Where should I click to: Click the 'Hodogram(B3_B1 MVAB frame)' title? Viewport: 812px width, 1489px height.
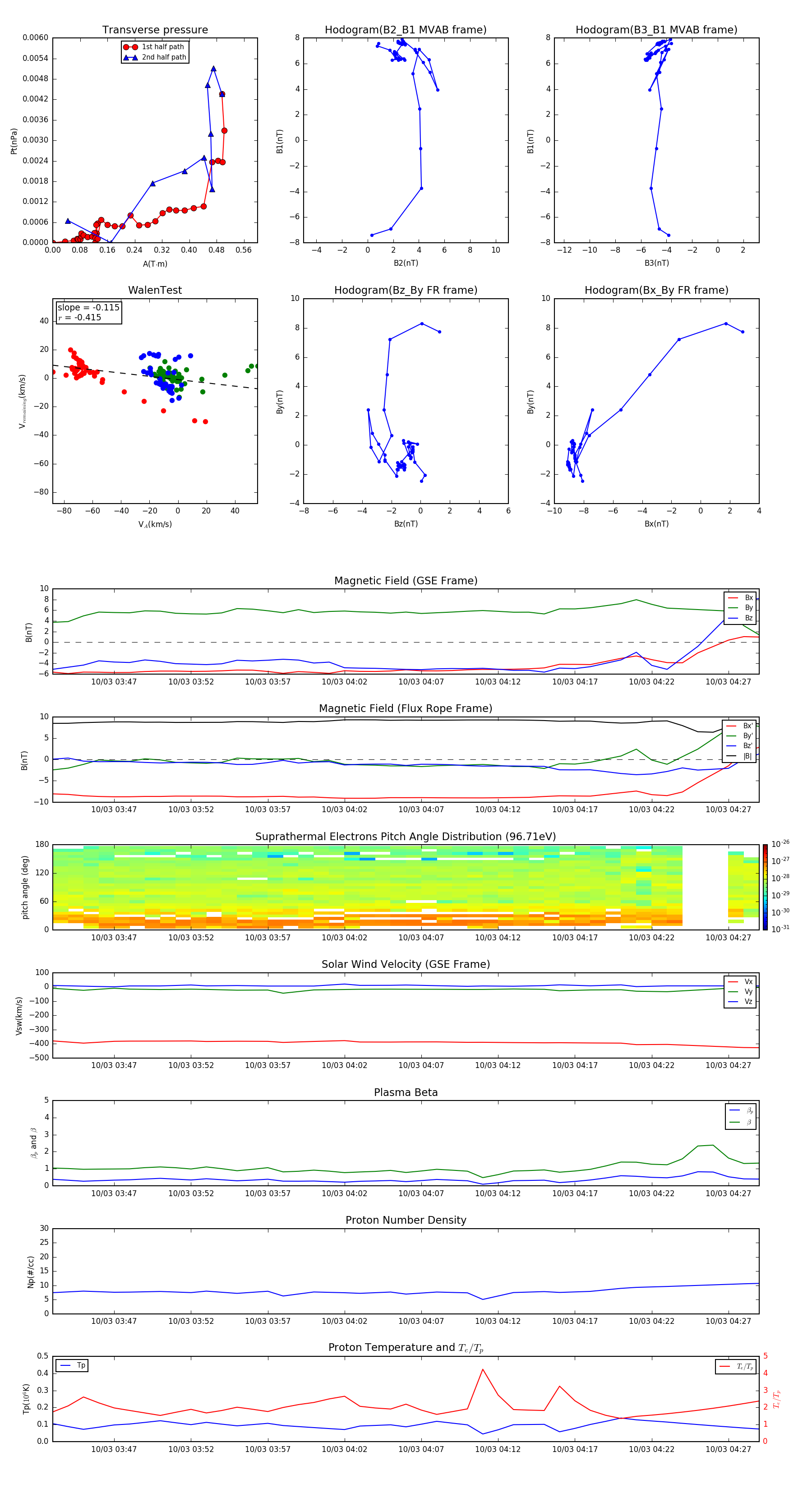coord(656,29)
